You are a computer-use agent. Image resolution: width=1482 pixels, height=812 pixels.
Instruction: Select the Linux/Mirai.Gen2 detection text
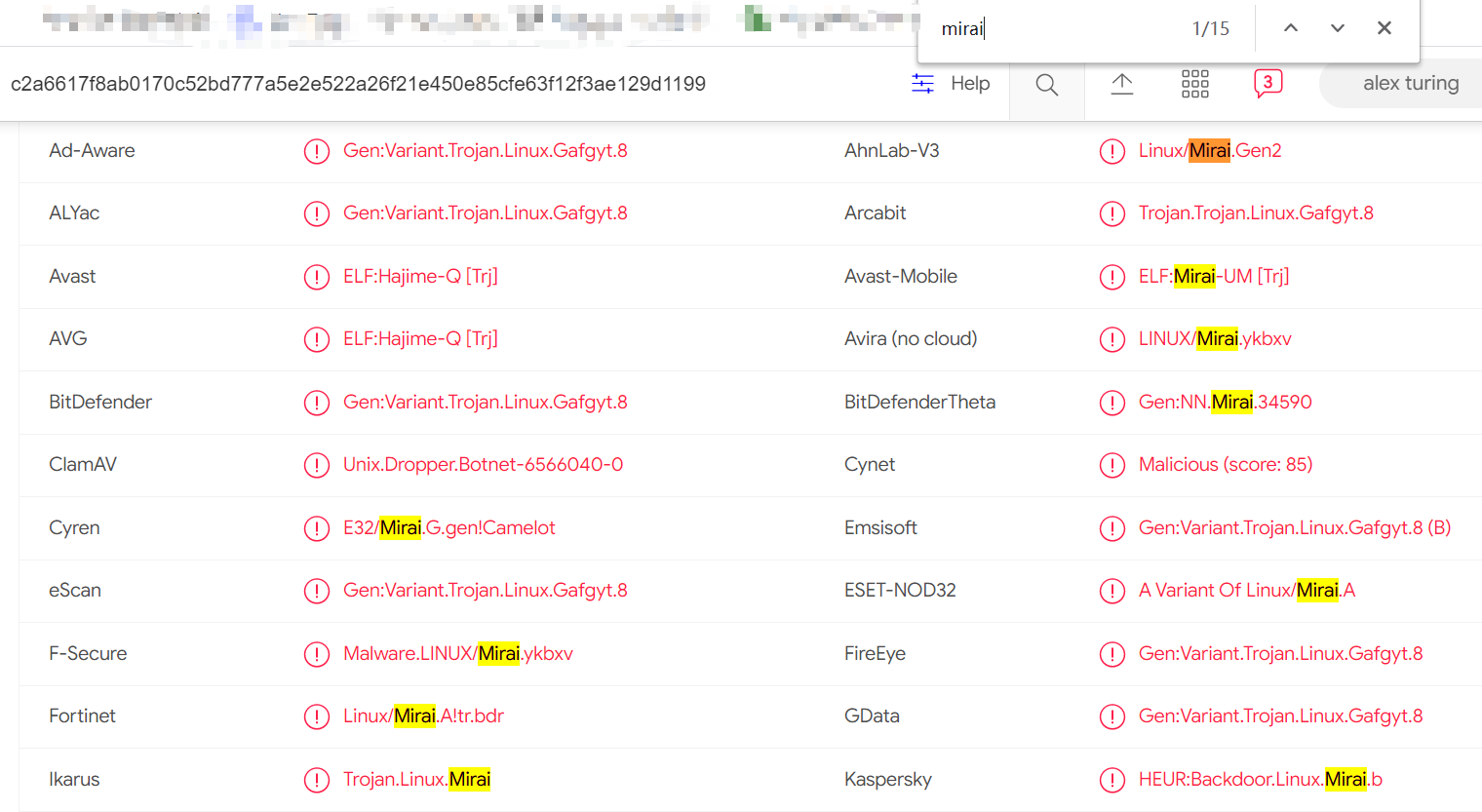pos(1210,151)
